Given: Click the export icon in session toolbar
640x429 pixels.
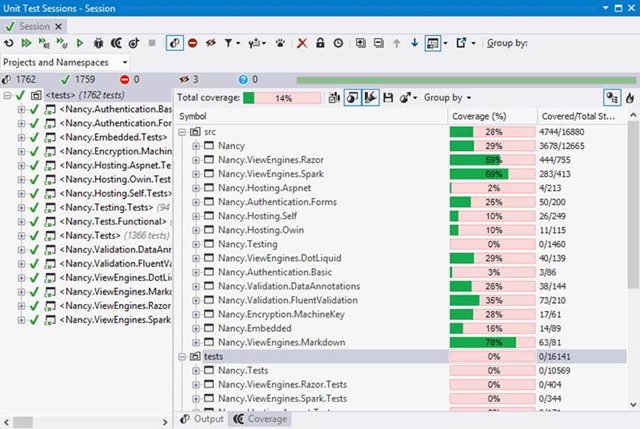Looking at the screenshot, I should pyautogui.click(x=461, y=43).
